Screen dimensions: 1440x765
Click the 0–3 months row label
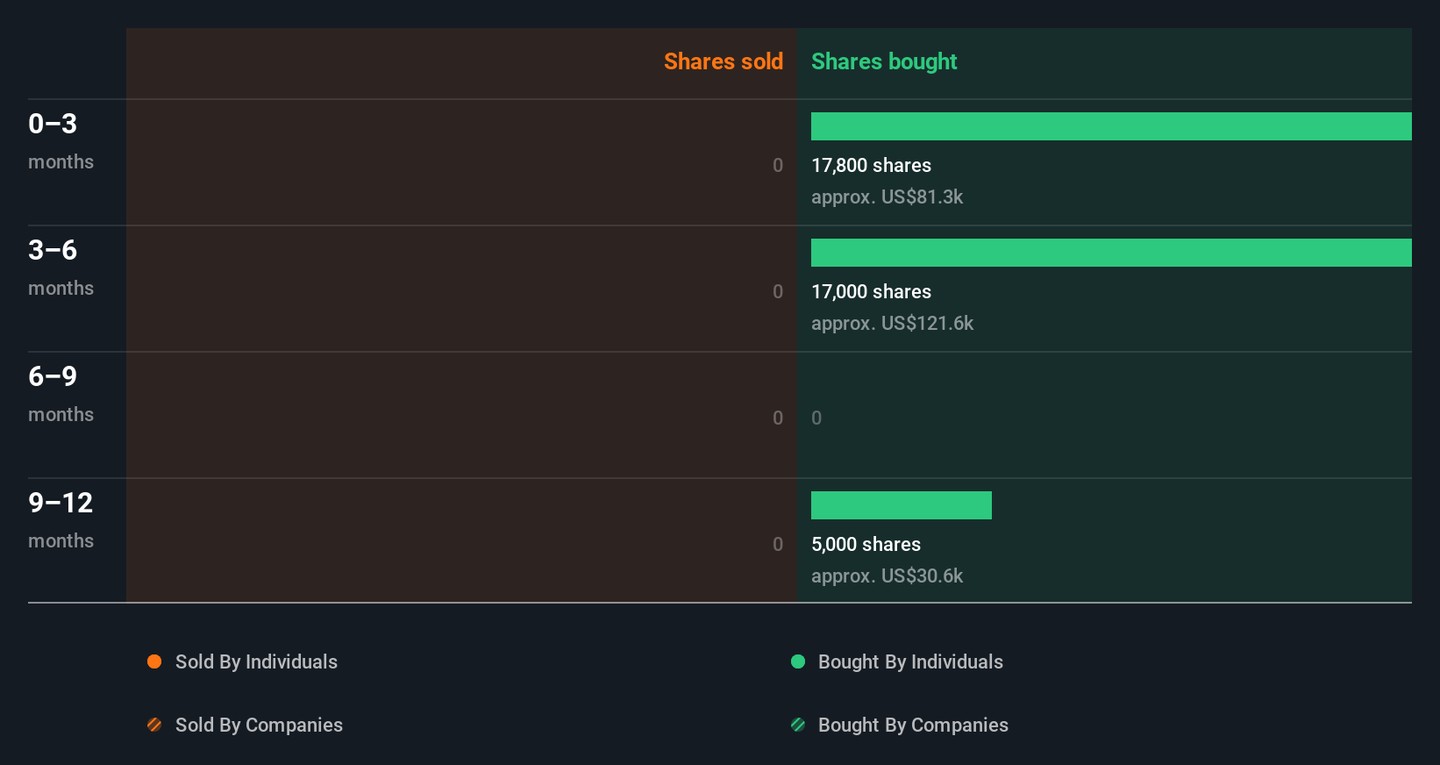60,140
